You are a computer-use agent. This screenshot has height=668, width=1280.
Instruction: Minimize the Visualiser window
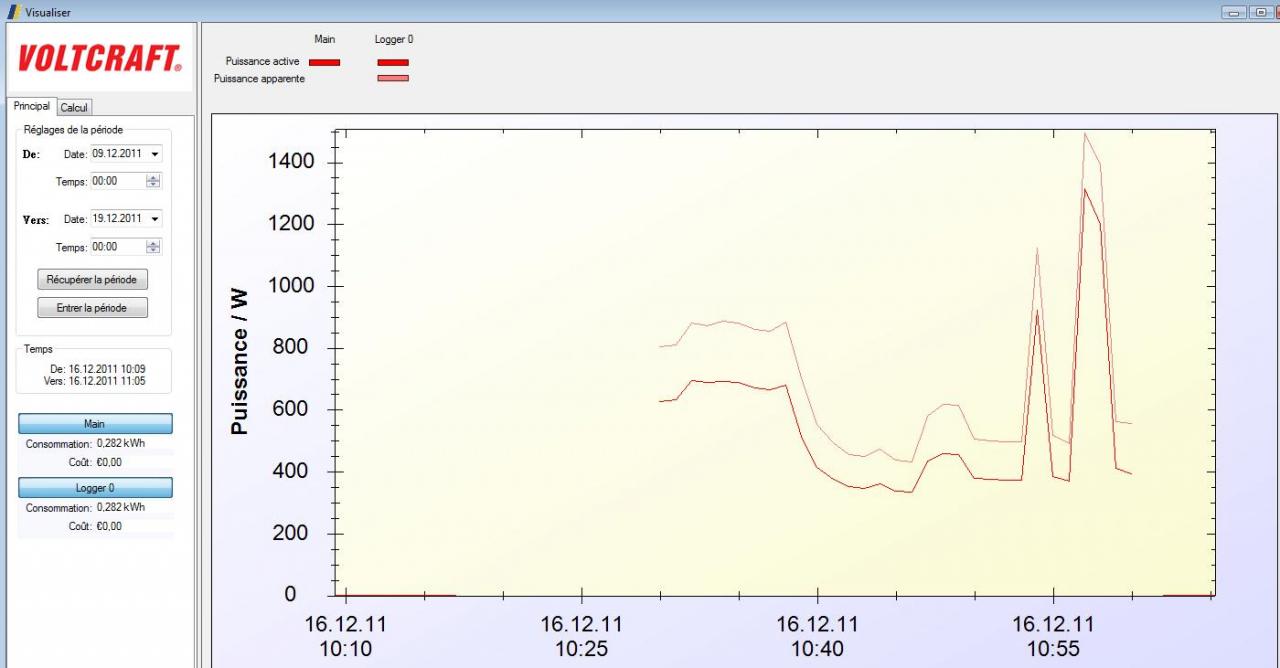point(1233,12)
